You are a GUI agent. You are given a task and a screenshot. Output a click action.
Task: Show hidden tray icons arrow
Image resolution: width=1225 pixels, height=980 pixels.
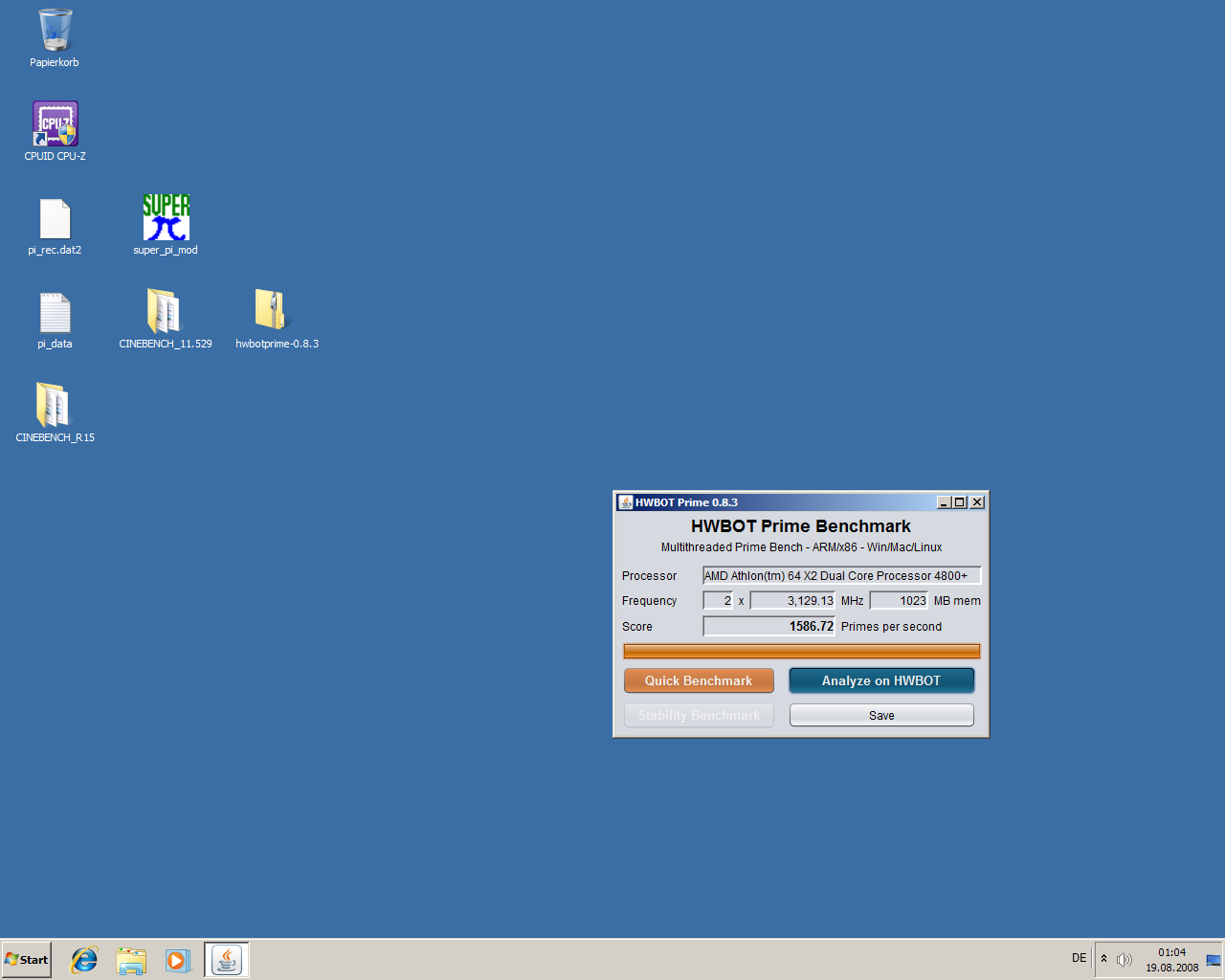(x=1103, y=958)
